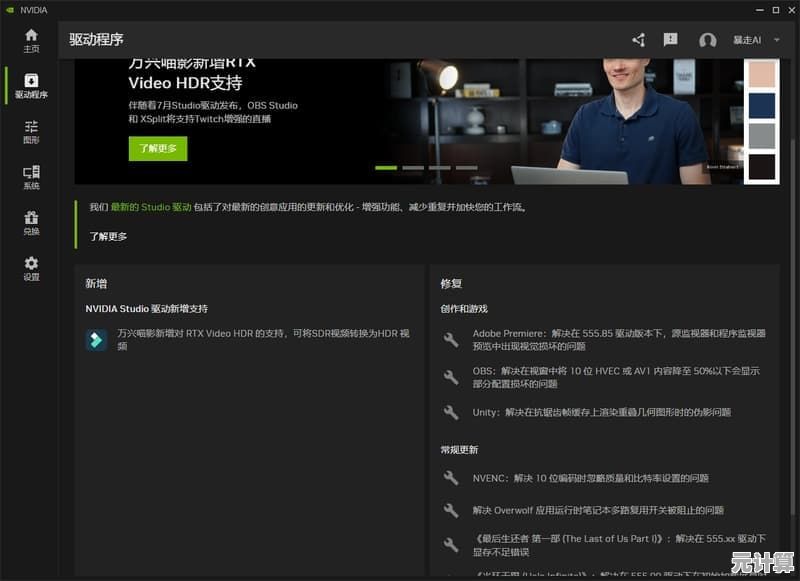Pick the navy blue color swatch in banner
Screen dimensions: 800x581
pos(761,105)
